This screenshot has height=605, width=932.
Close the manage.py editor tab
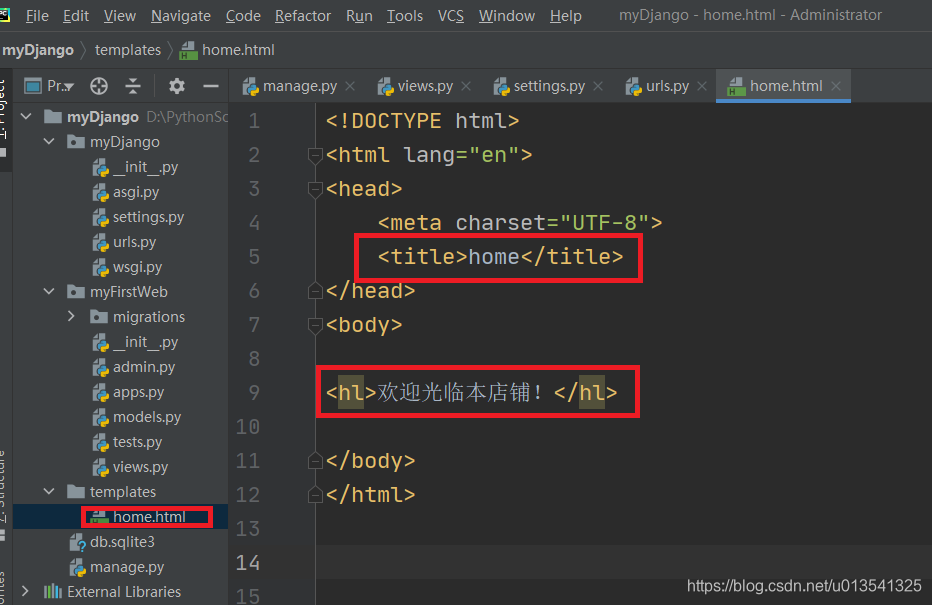(350, 86)
